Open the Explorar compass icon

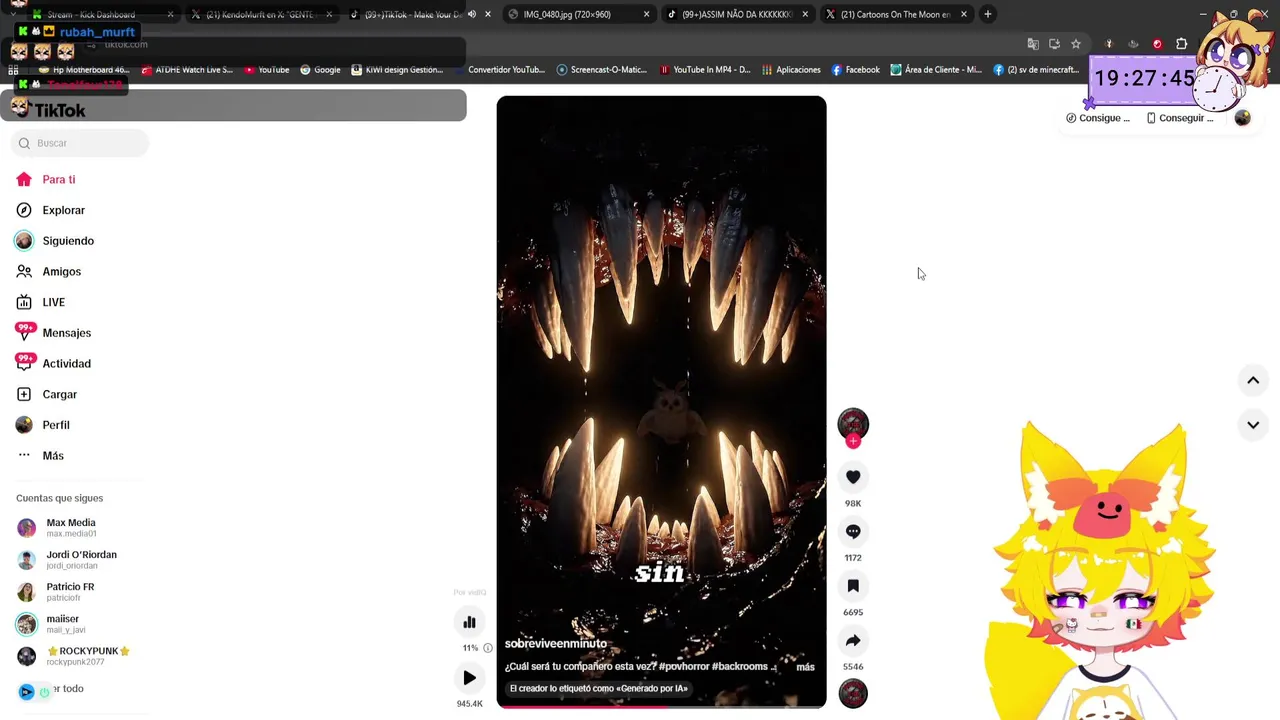coord(24,210)
